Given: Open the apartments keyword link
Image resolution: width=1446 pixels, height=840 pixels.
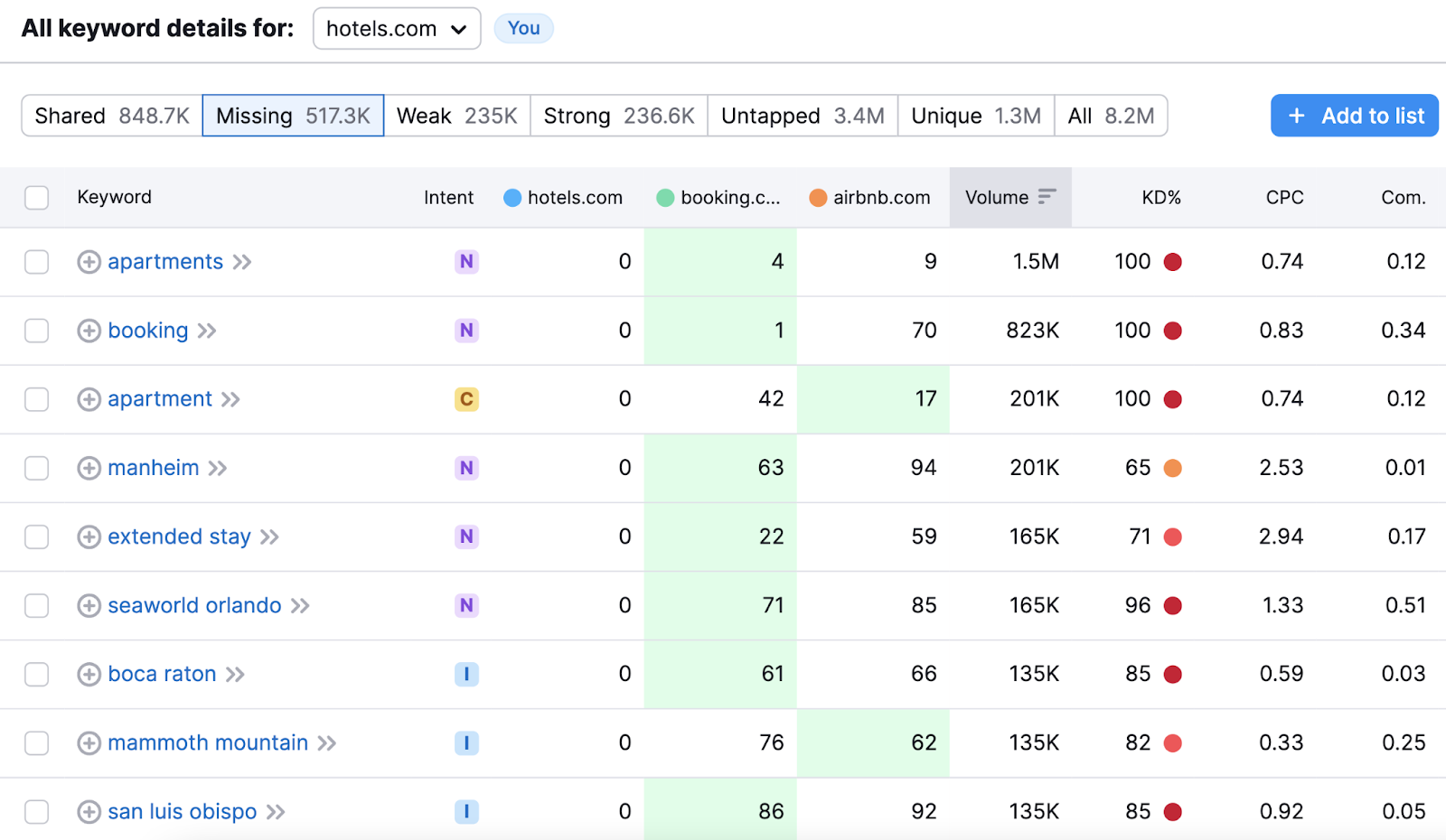Looking at the screenshot, I should [165, 262].
